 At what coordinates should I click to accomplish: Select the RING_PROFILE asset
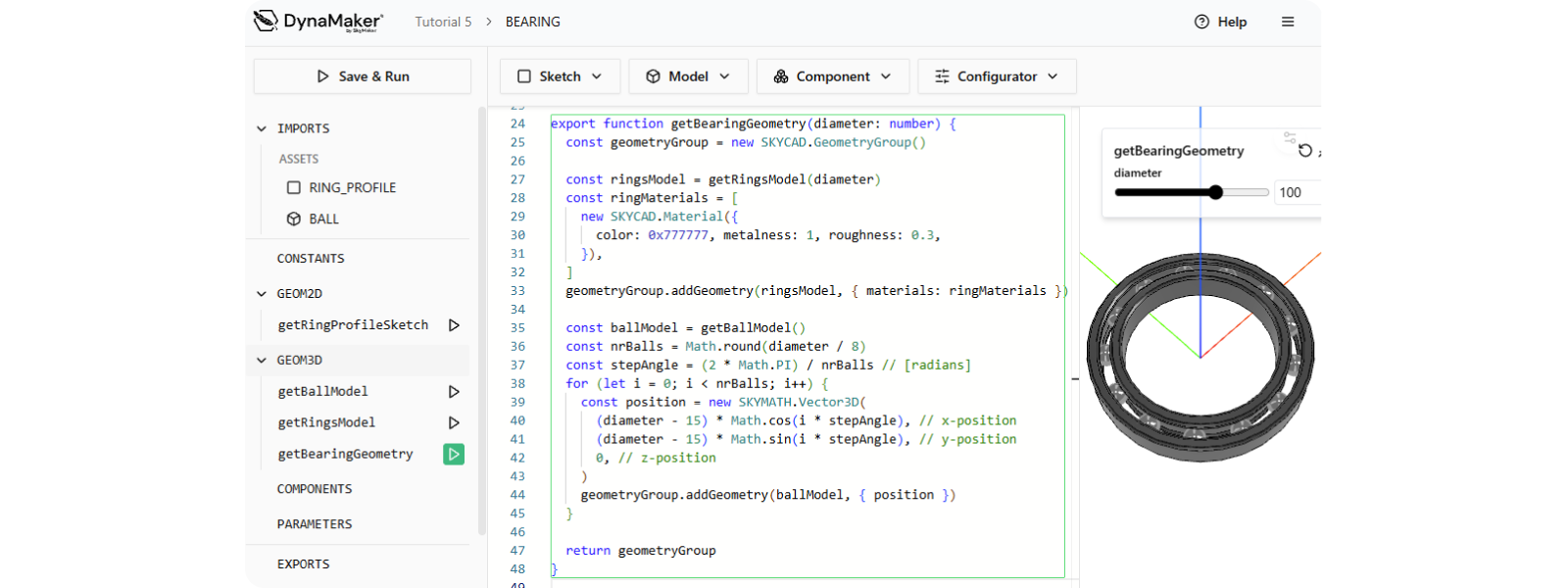click(x=352, y=188)
